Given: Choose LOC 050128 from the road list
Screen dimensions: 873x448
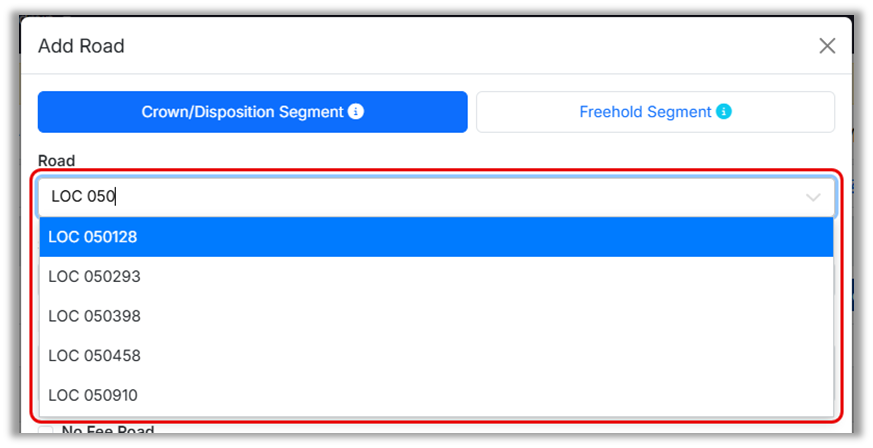Looking at the screenshot, I should coord(93,237).
